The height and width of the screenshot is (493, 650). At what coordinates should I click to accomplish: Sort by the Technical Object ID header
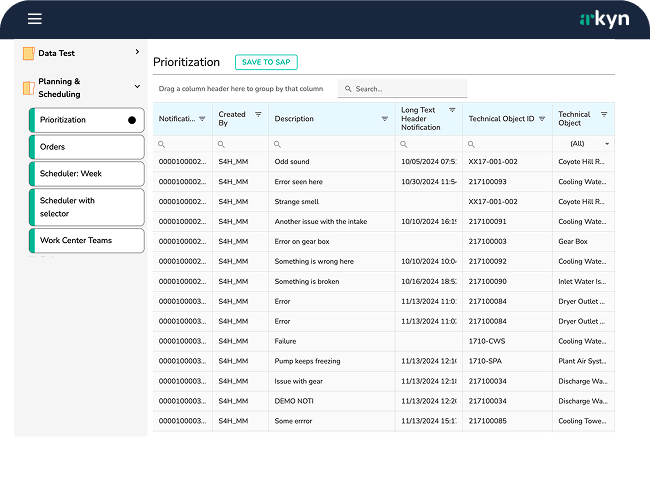[501, 119]
